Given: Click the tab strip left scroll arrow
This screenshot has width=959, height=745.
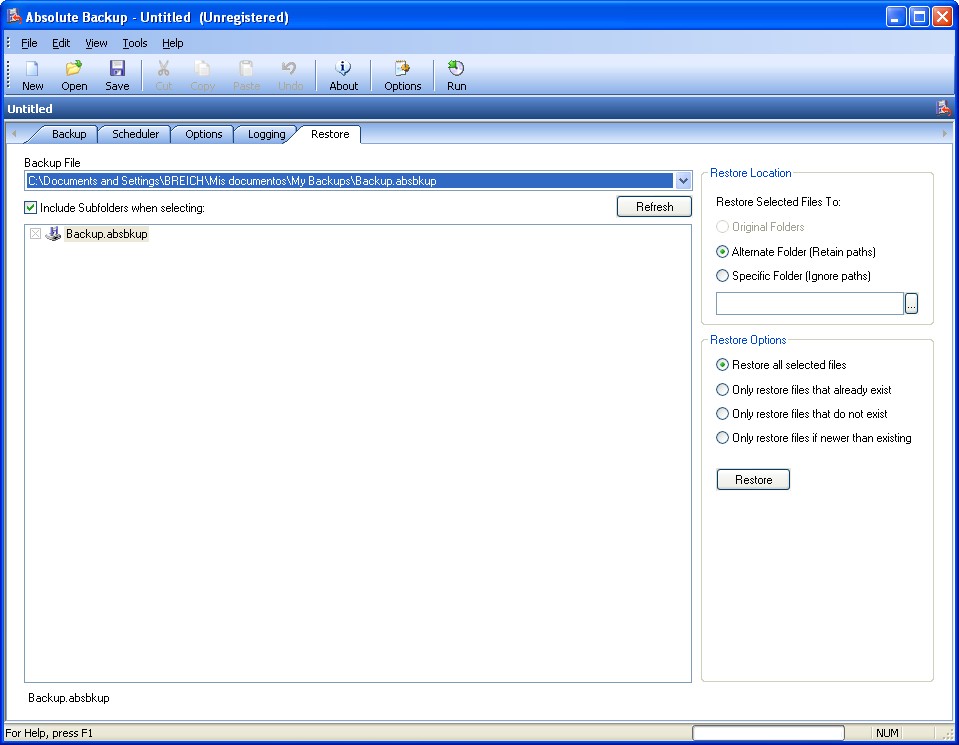Looking at the screenshot, I should point(13,133).
